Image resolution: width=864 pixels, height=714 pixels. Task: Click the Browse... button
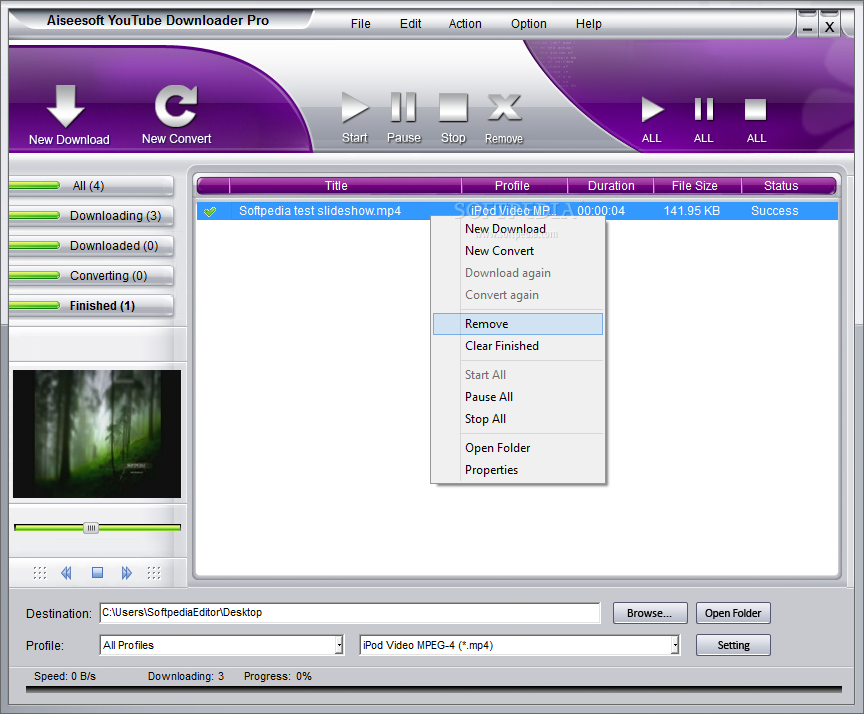coord(650,613)
